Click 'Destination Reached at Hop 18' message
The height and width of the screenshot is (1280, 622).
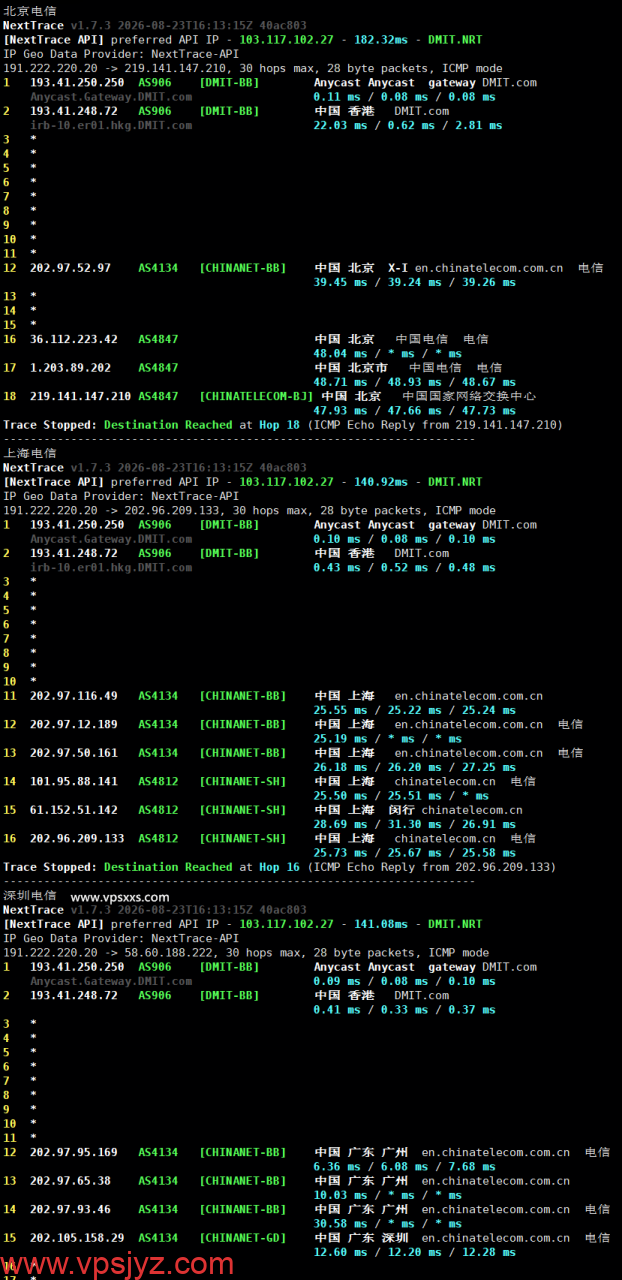point(202,425)
